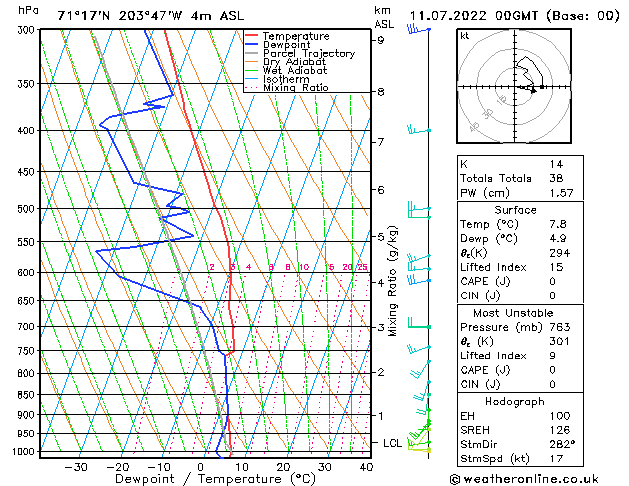Click the -10 temperature axis label
The image size is (629, 486).
pyautogui.click(x=159, y=468)
